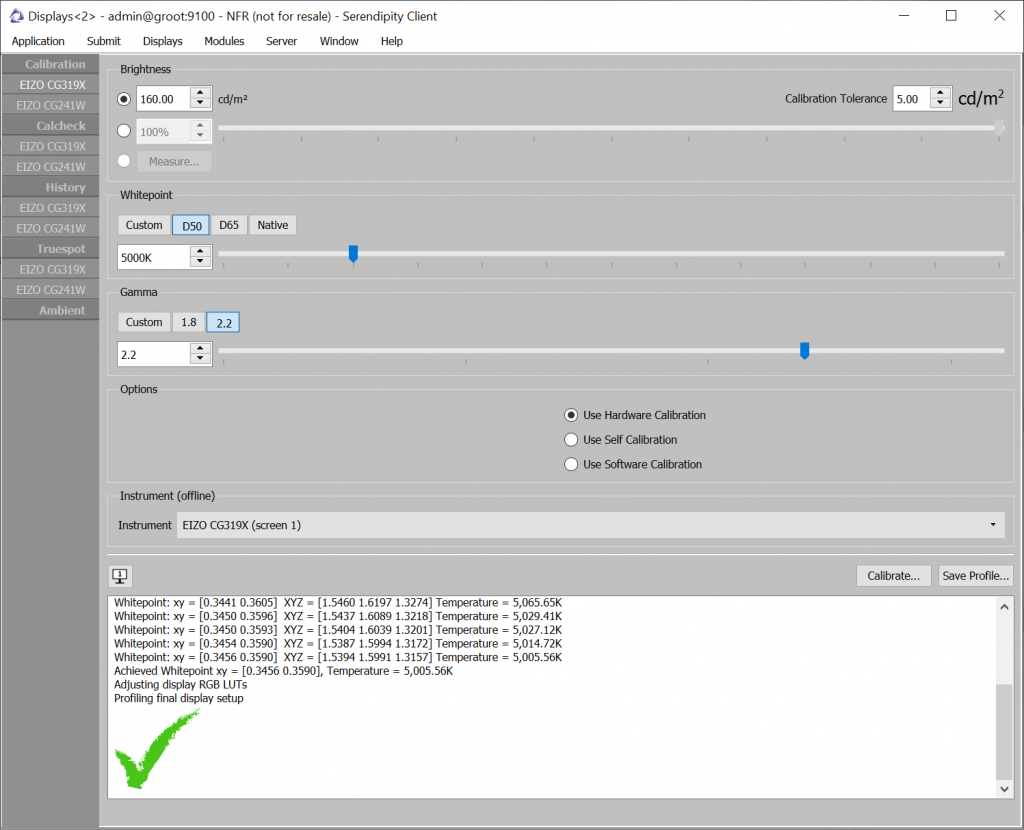Click the monitor identification icon above the log

pyautogui.click(x=121, y=576)
